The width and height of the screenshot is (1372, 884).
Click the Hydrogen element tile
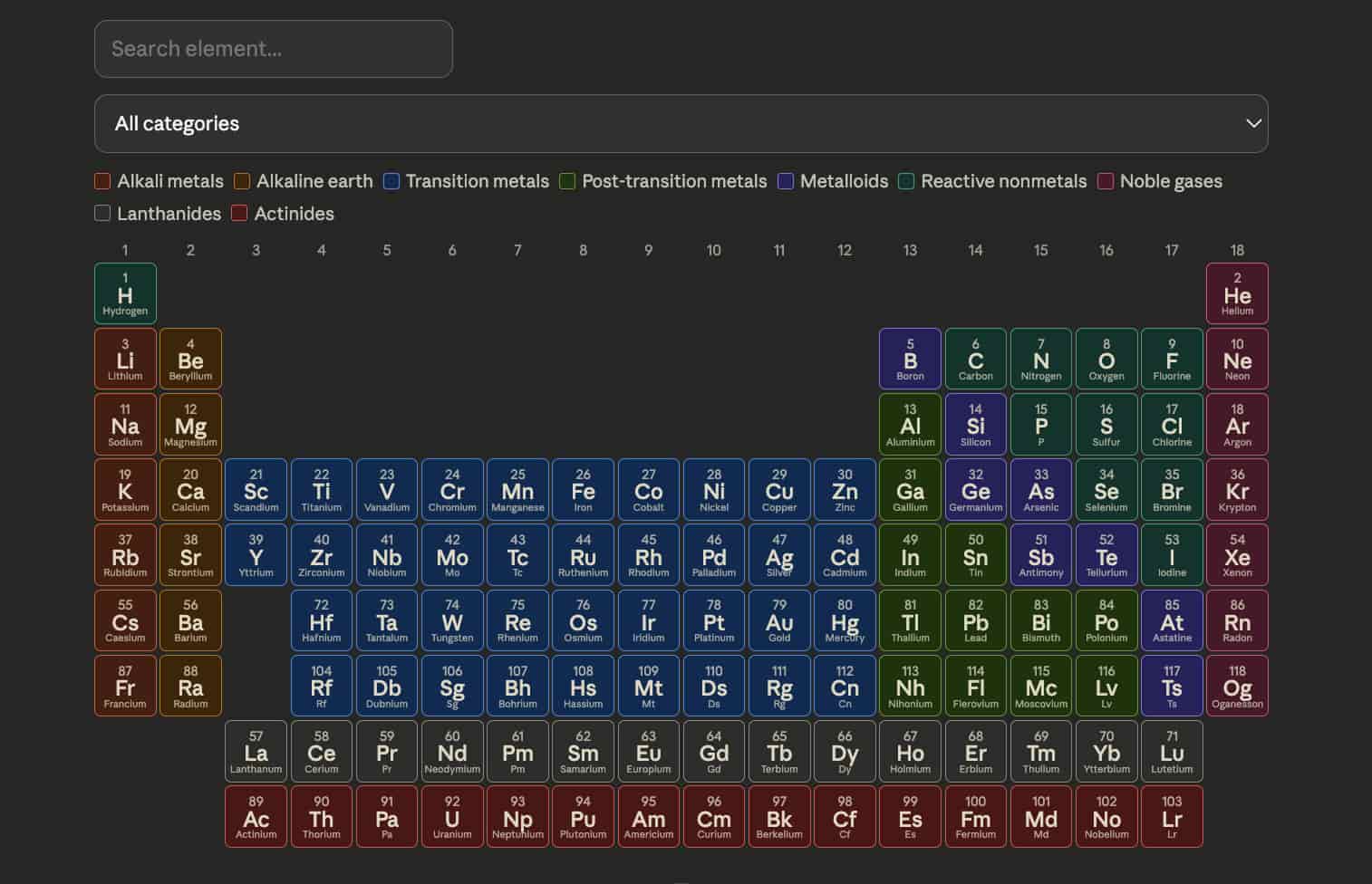(125, 293)
